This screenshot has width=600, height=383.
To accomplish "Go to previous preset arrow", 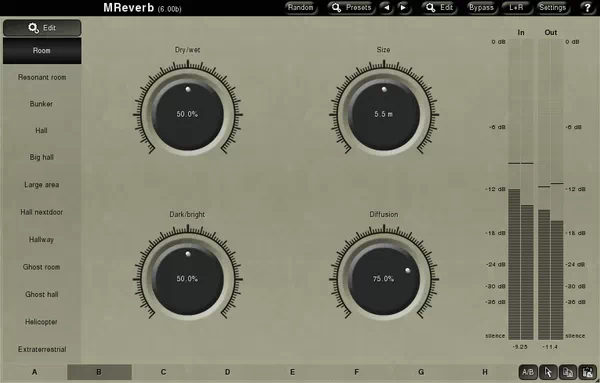I will [387, 8].
